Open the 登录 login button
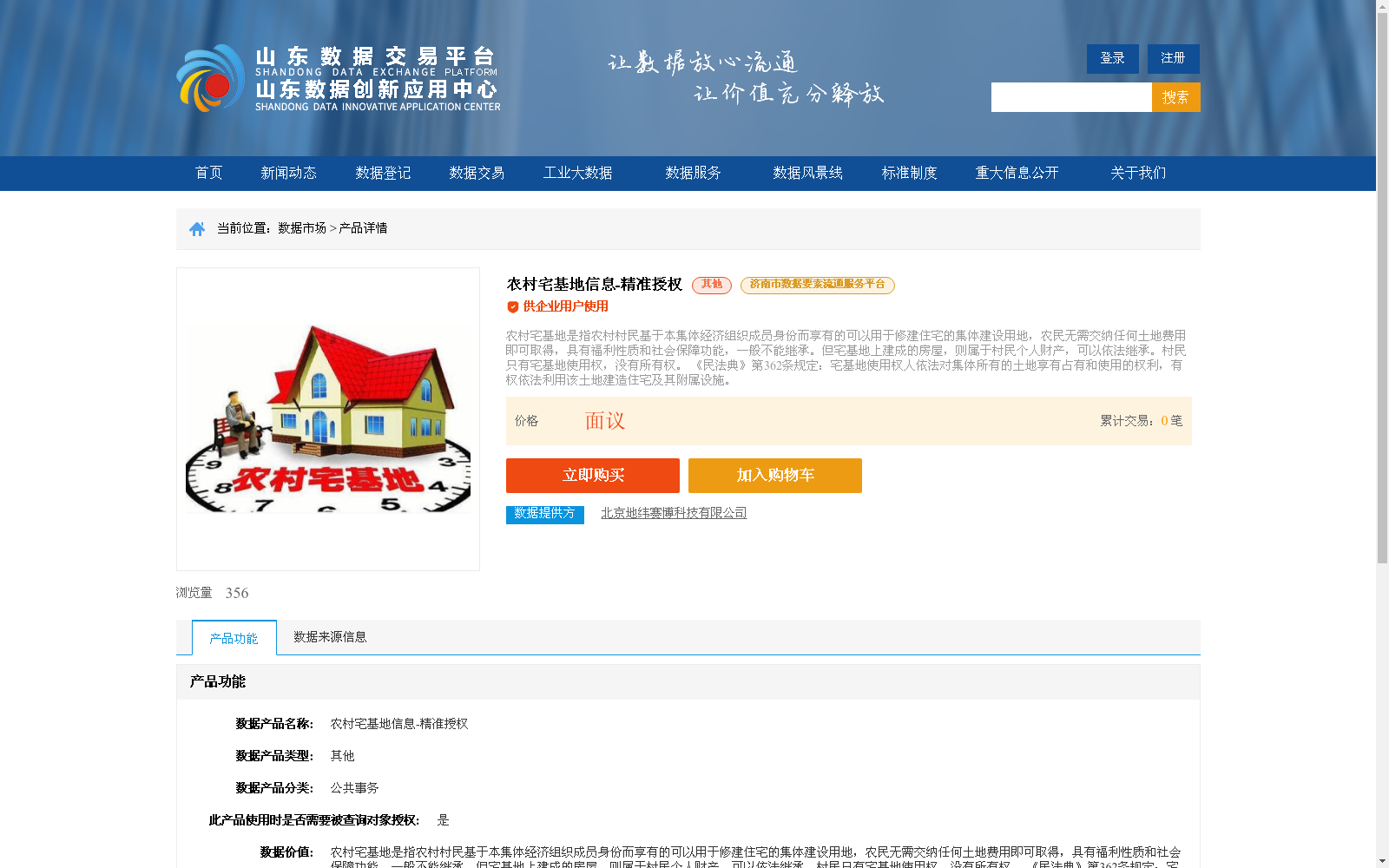1389x868 pixels. pos(1112,58)
